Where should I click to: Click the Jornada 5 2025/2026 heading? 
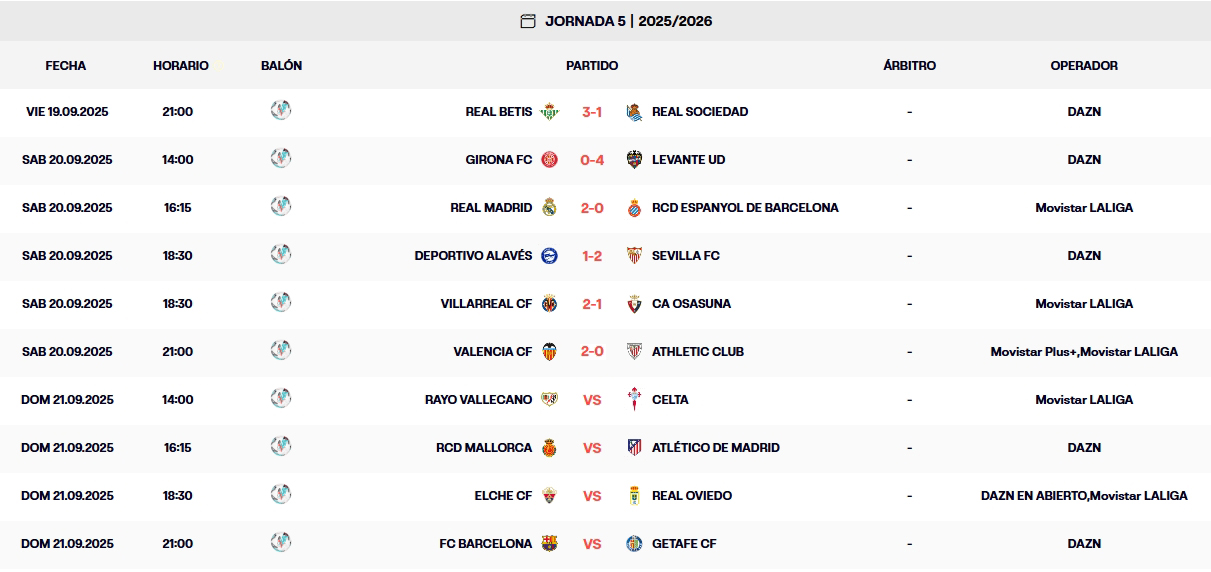click(x=628, y=21)
